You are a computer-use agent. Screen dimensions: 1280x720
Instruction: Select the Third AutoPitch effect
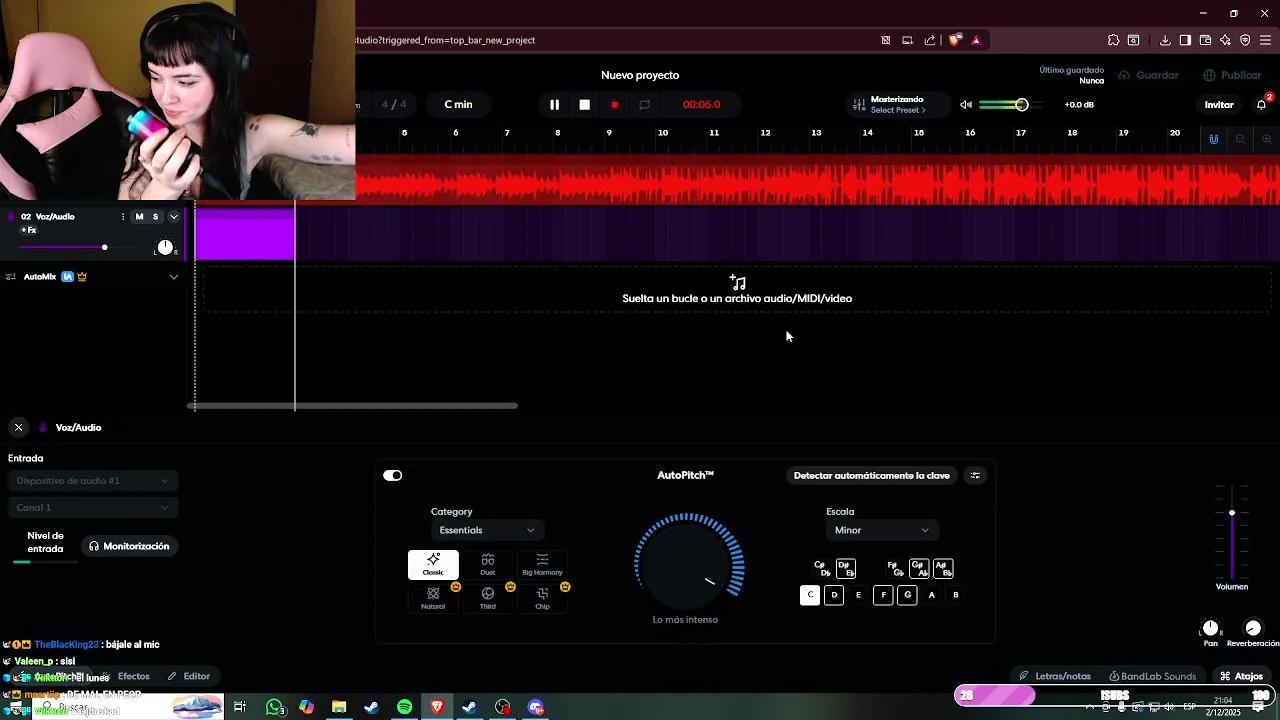(487, 599)
